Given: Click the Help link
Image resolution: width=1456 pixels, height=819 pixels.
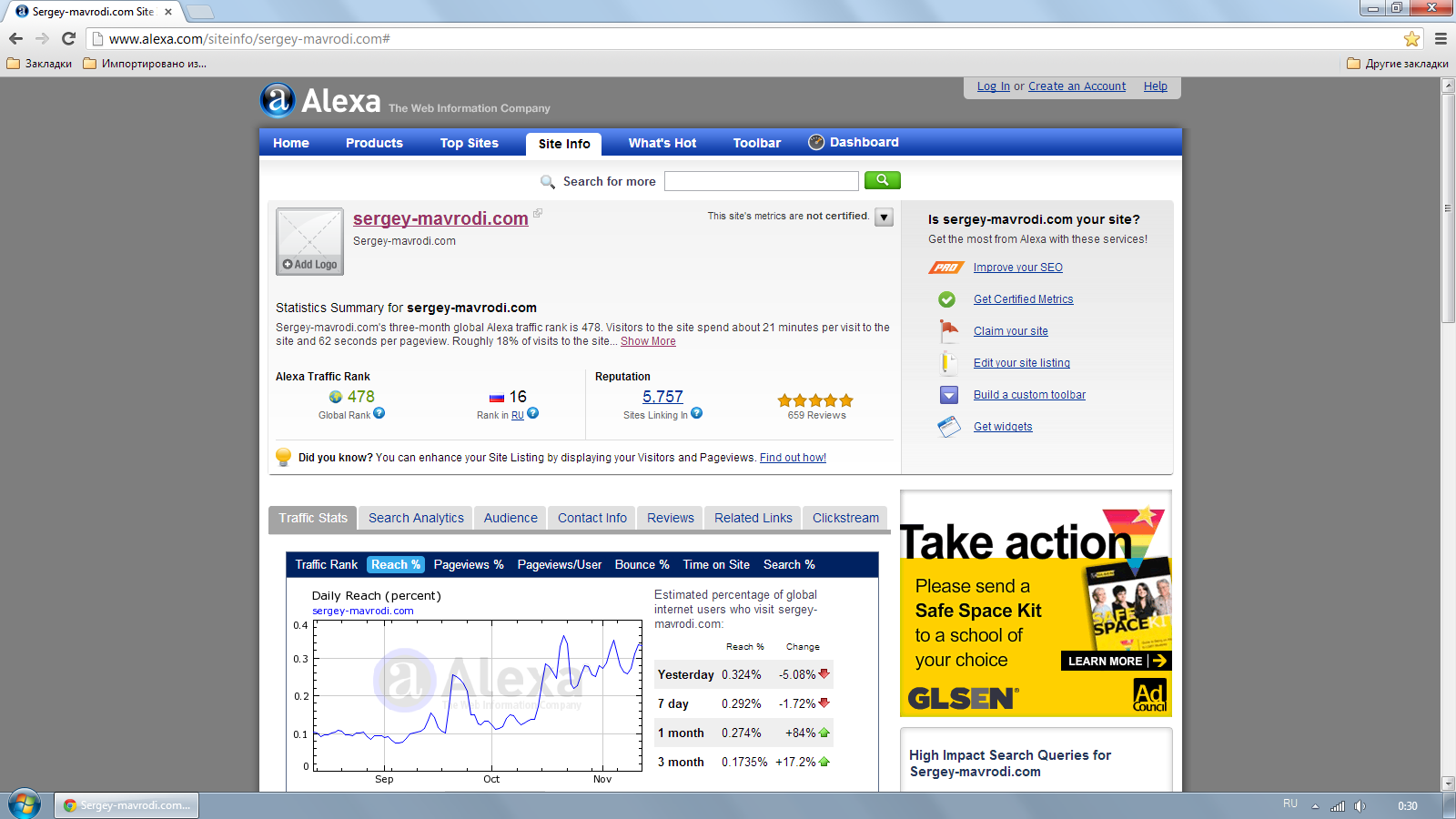Looking at the screenshot, I should point(1156,86).
